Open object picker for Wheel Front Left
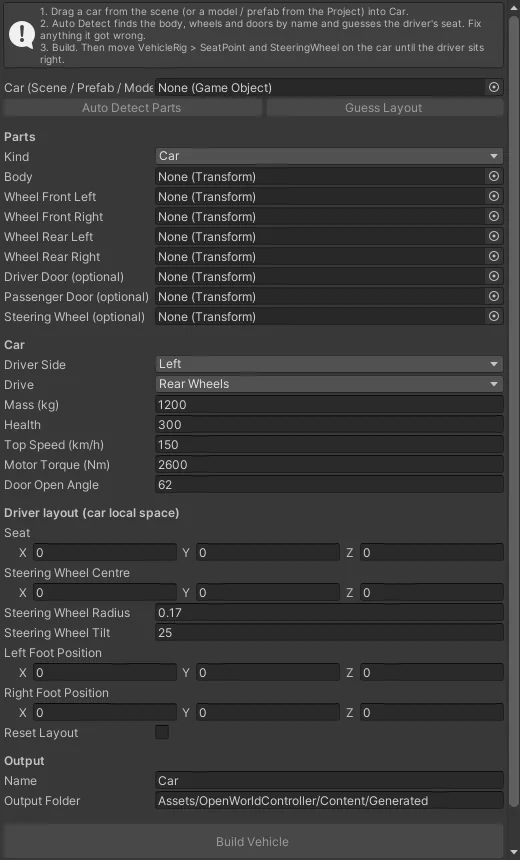Screen dimensions: 520x860 tap(494, 196)
